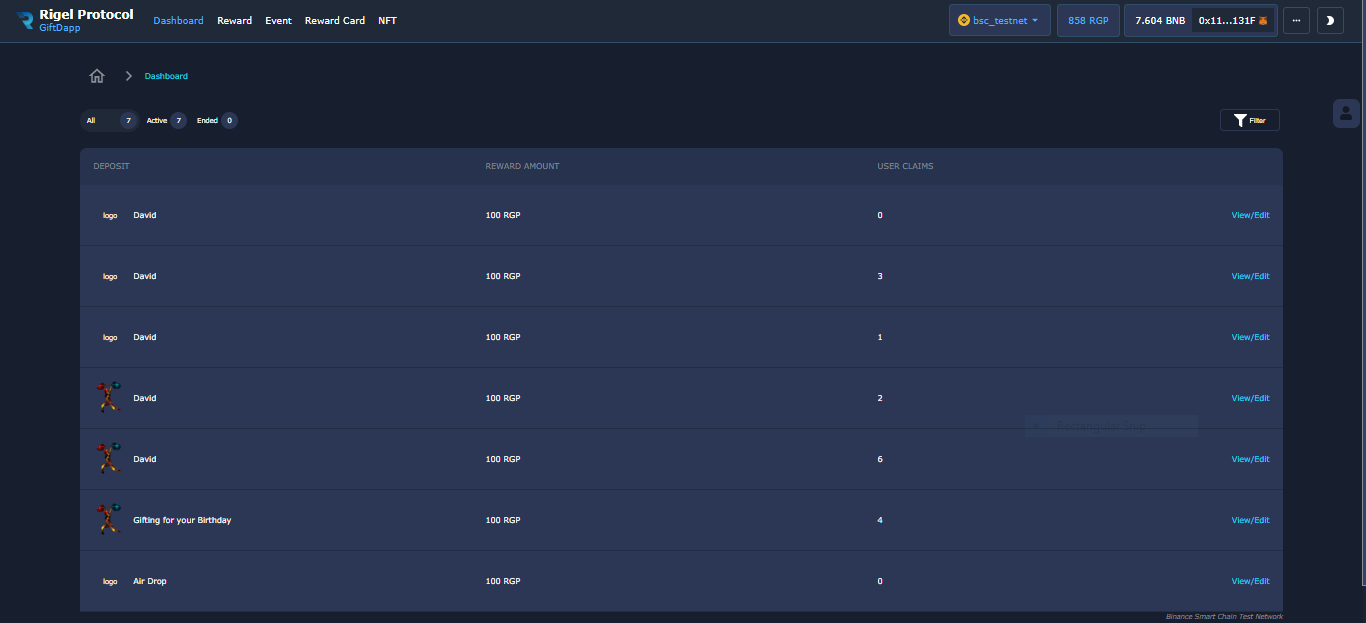The width and height of the screenshot is (1366, 623).
Task: Click the home icon in breadcrumb
Action: click(97, 76)
